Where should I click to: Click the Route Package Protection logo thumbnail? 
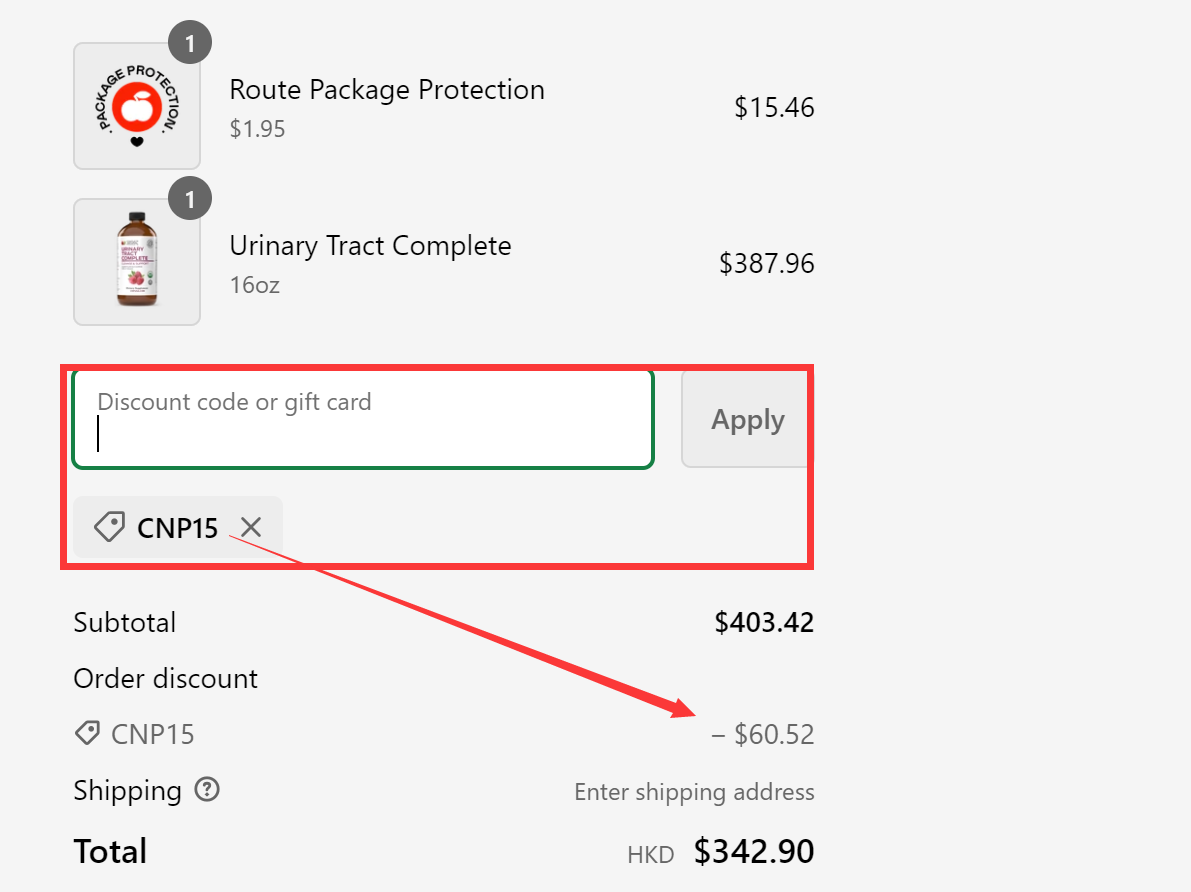point(137,105)
